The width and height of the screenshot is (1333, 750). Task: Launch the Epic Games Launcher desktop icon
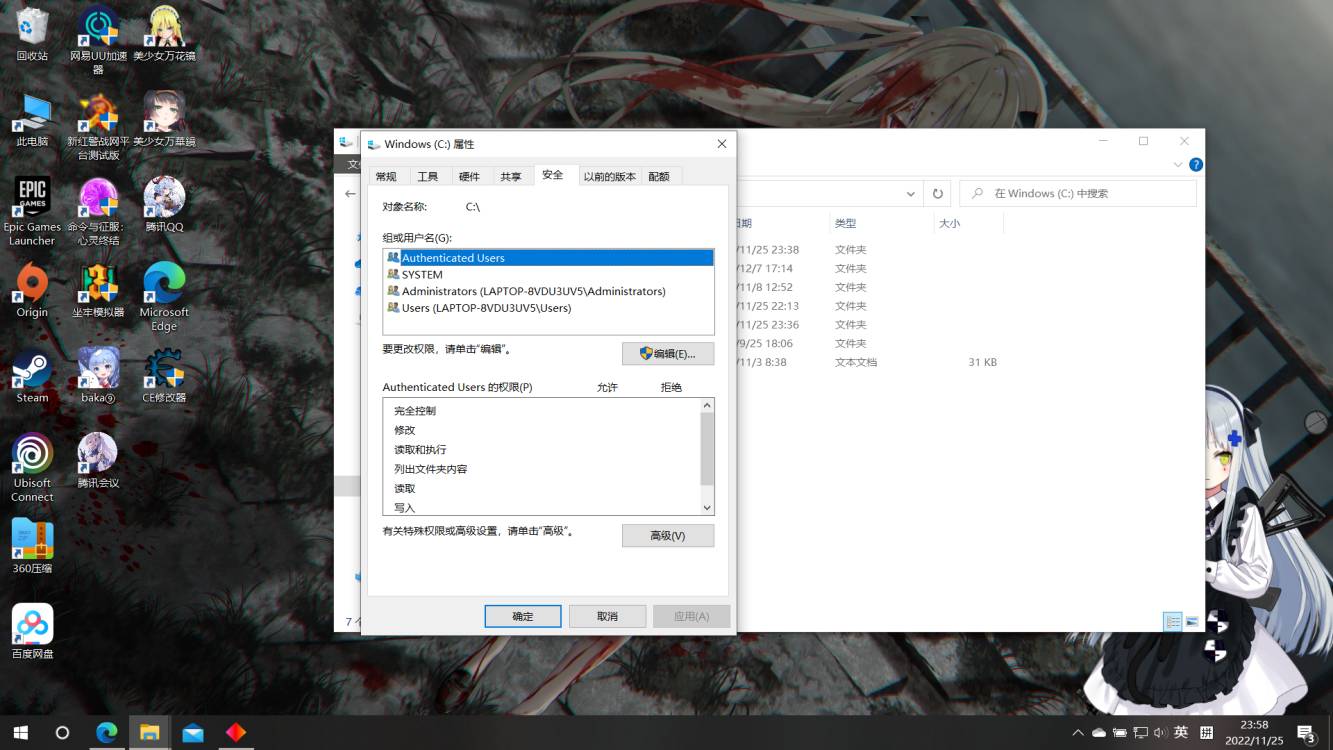point(32,212)
